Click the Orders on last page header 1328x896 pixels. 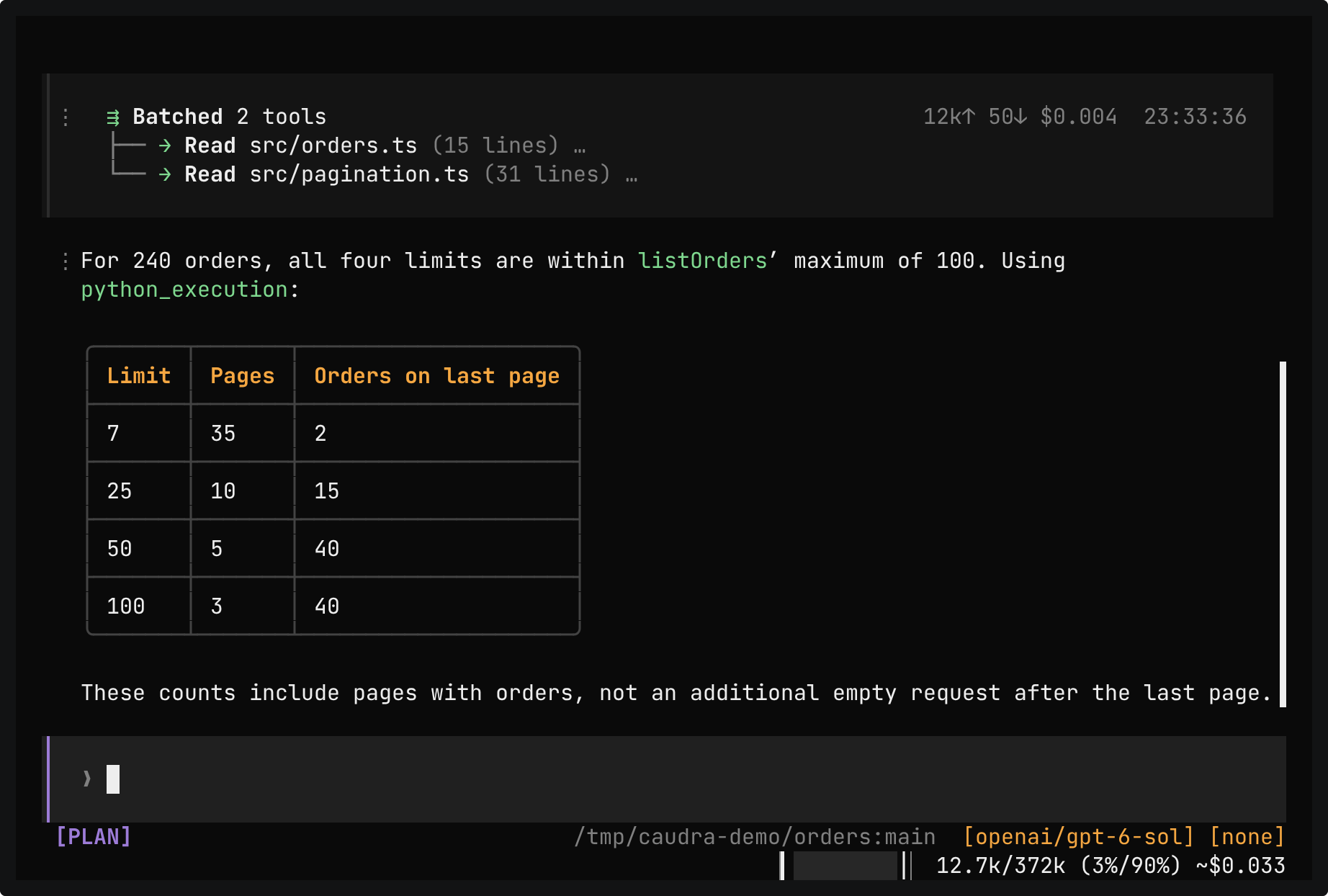tap(436, 376)
